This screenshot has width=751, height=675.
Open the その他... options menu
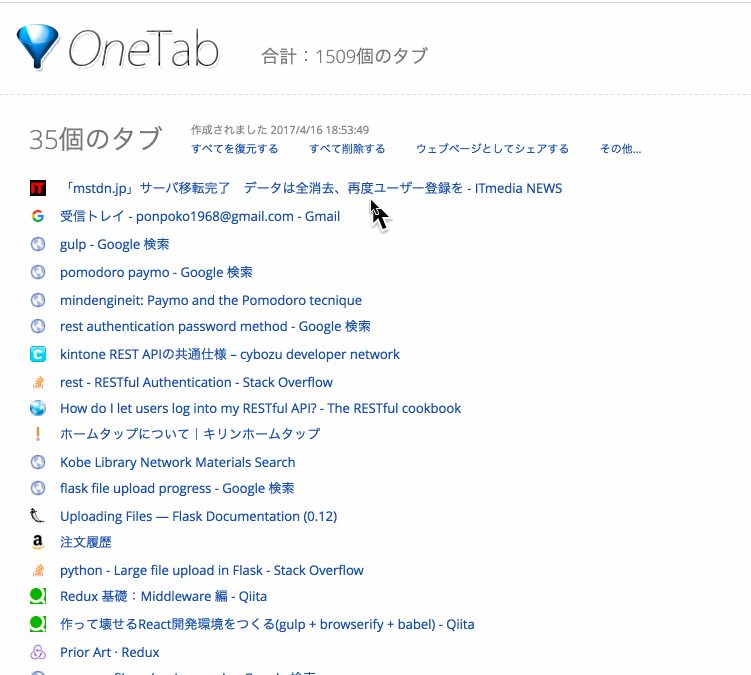(x=621, y=149)
